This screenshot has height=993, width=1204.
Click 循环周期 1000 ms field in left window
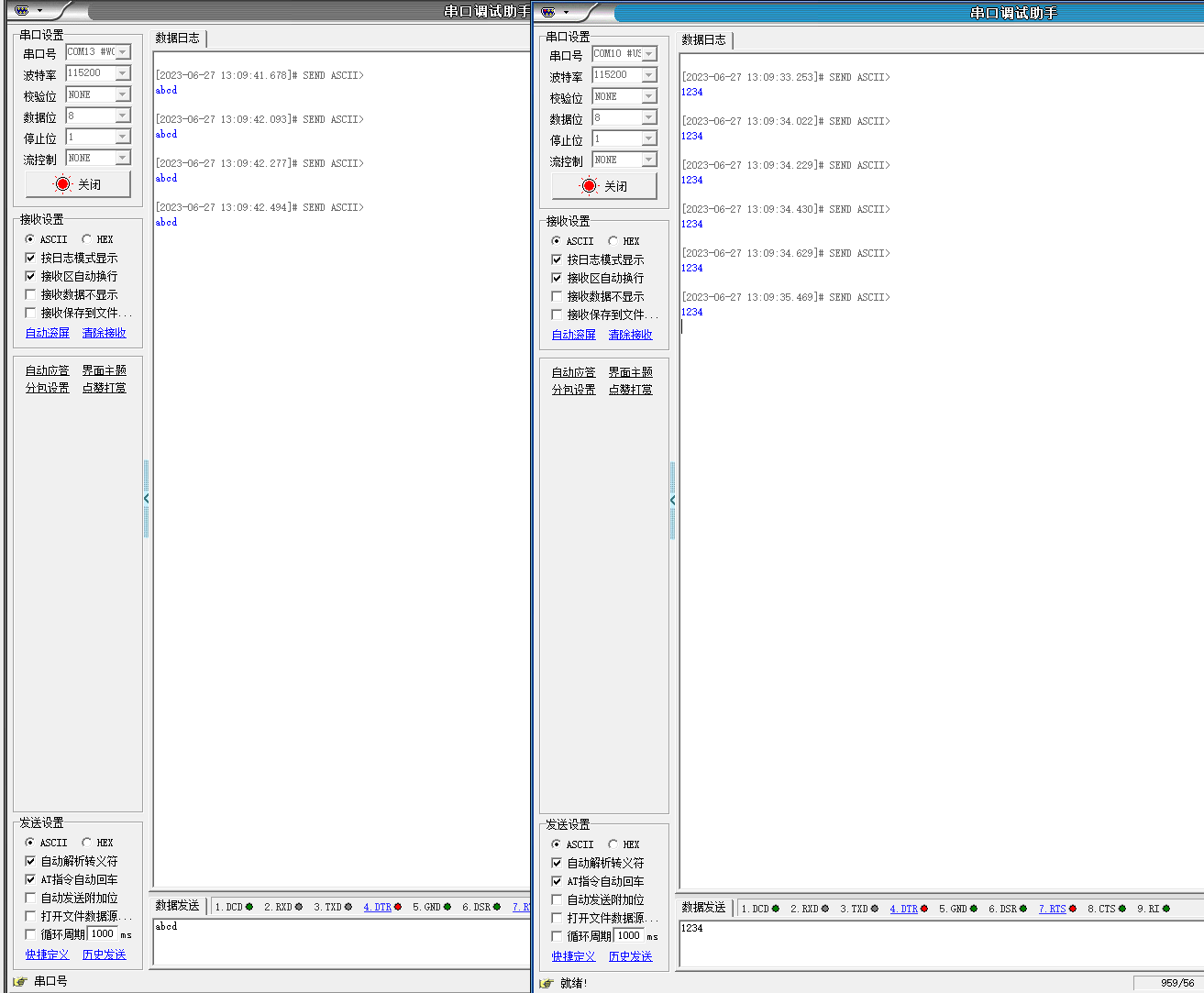pyautogui.click(x=103, y=934)
